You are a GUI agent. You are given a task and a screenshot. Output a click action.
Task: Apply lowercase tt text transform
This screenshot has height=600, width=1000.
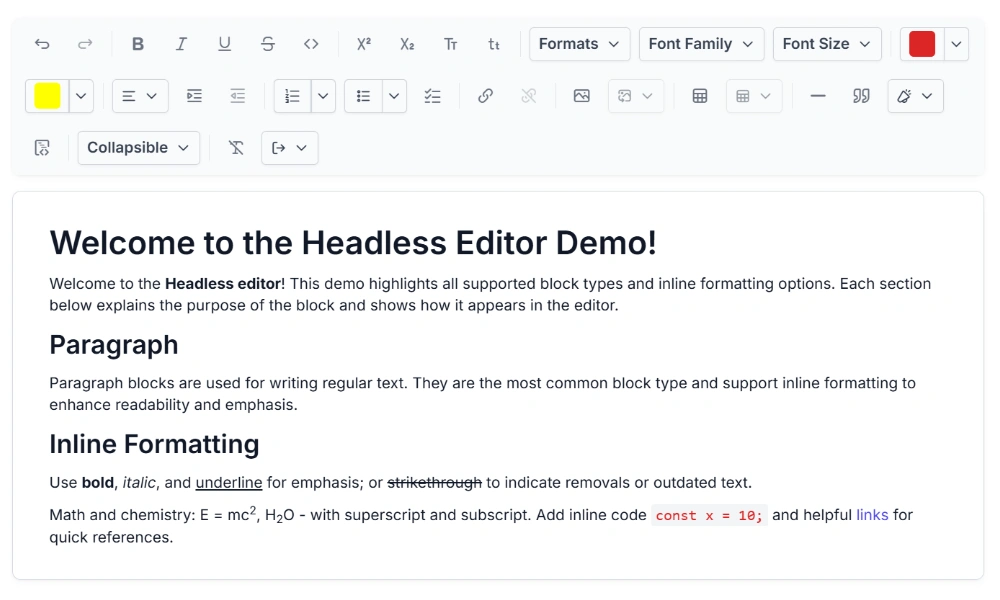click(x=494, y=44)
